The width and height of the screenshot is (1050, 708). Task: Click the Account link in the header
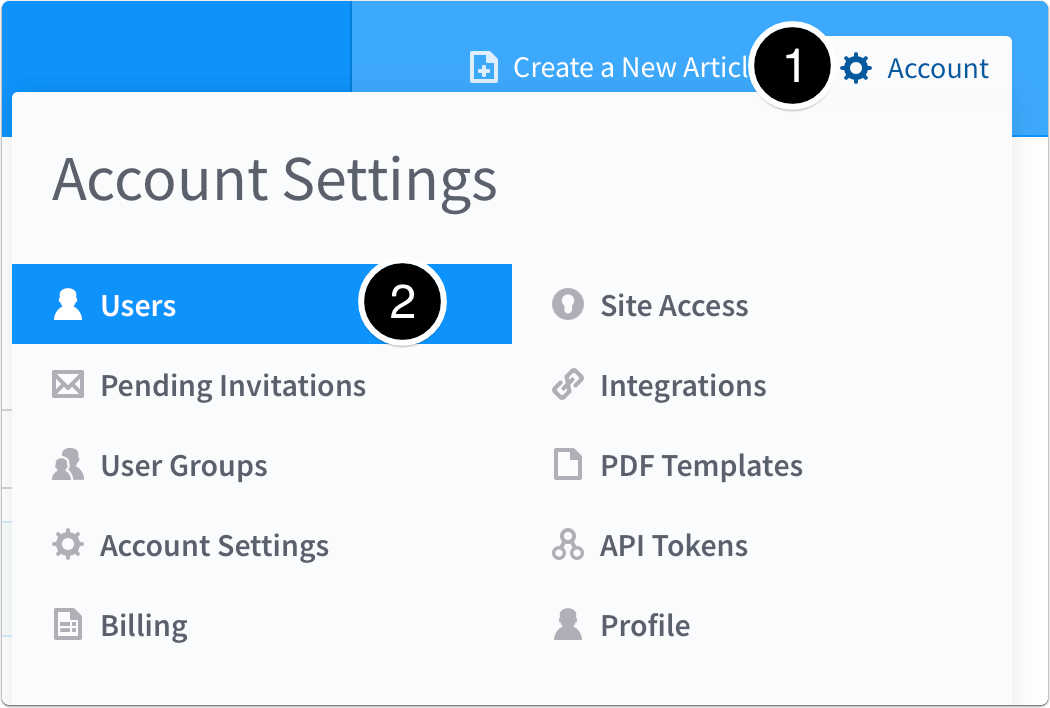(x=937, y=67)
